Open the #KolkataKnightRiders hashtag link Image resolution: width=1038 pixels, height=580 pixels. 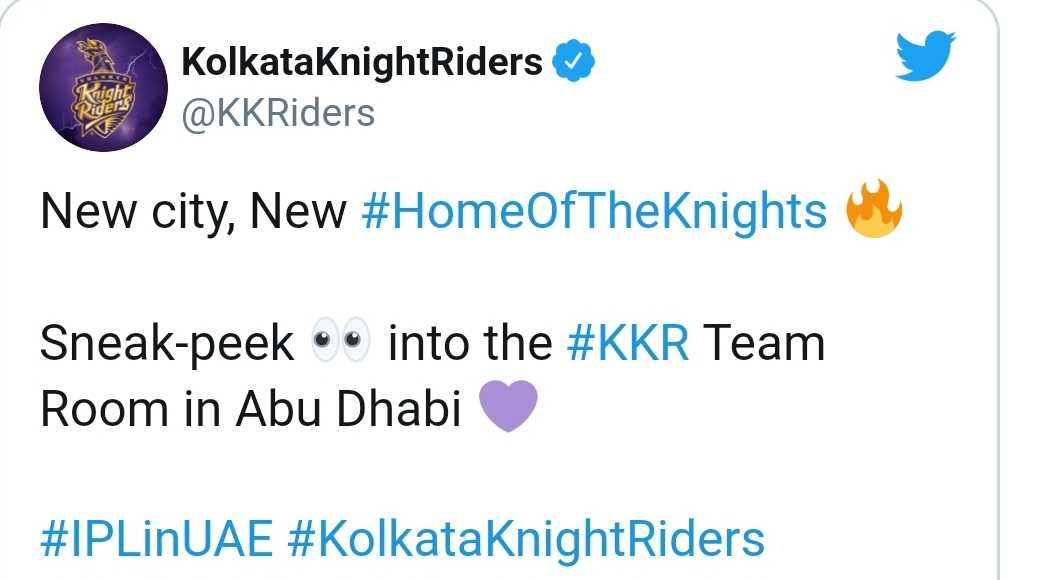526,540
